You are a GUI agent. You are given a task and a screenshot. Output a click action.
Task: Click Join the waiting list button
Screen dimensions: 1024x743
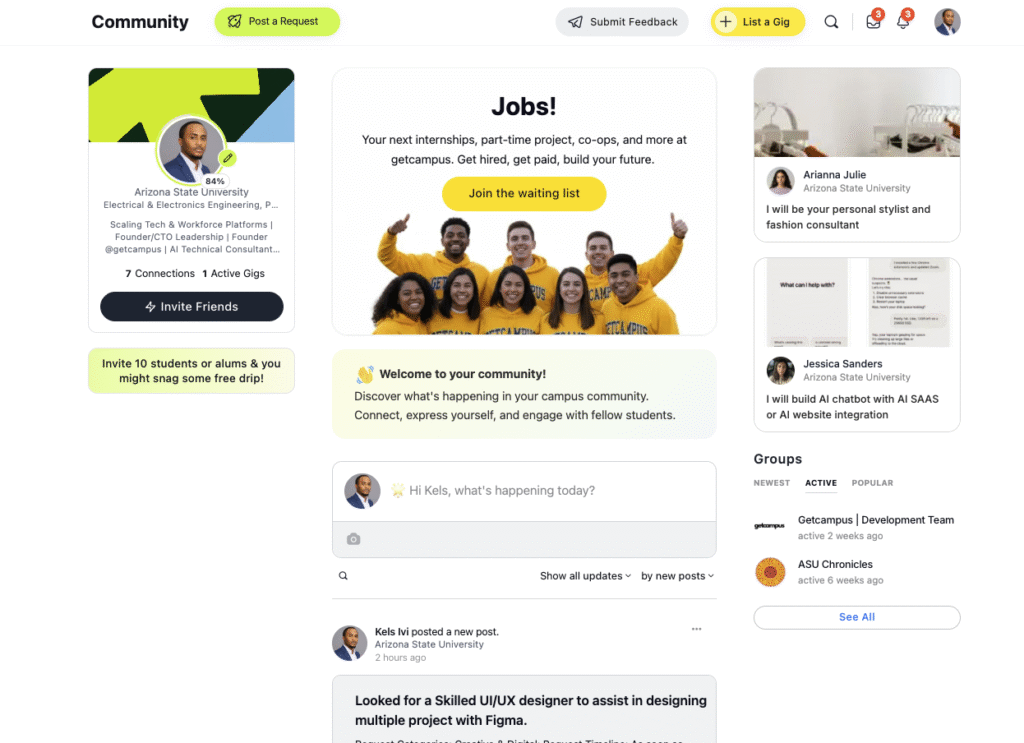pyautogui.click(x=524, y=193)
